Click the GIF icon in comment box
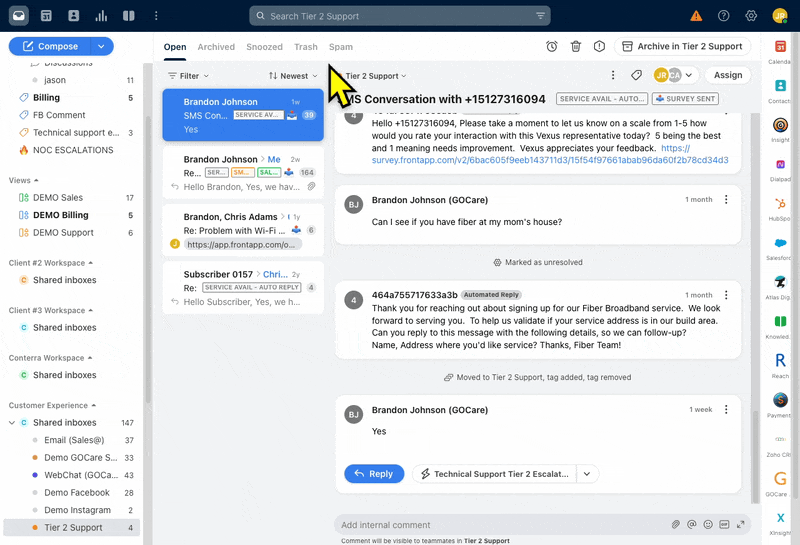Image resolution: width=800 pixels, height=545 pixels. [724, 525]
